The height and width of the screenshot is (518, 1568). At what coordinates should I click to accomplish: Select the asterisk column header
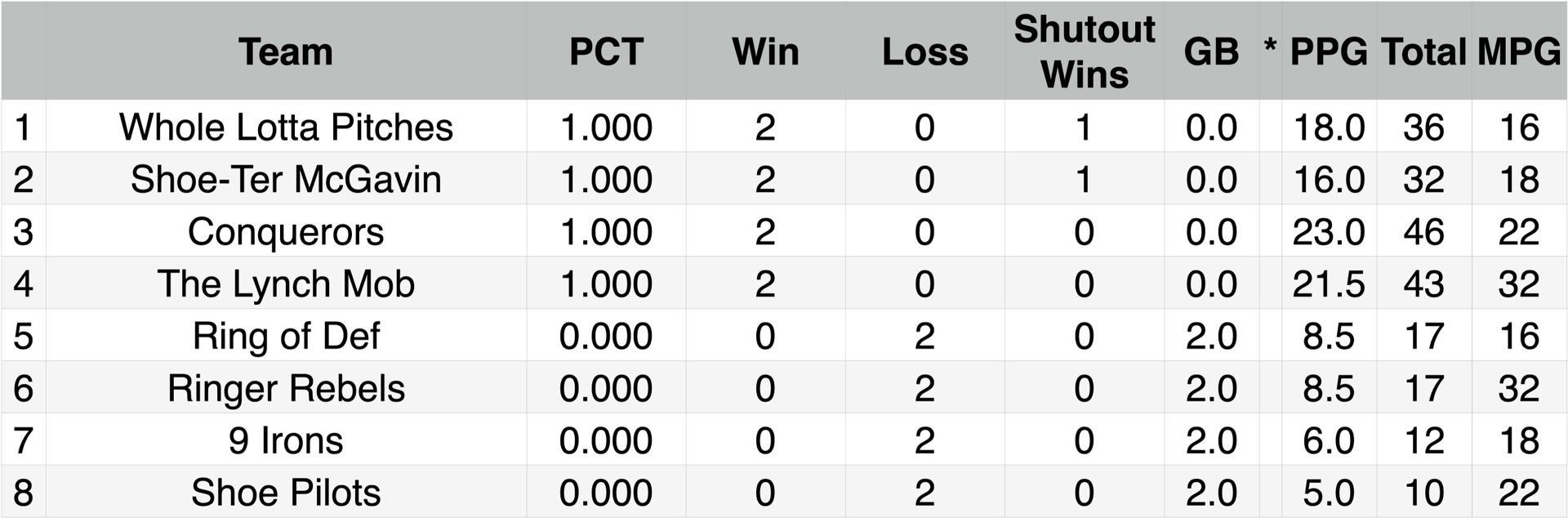[1270, 47]
